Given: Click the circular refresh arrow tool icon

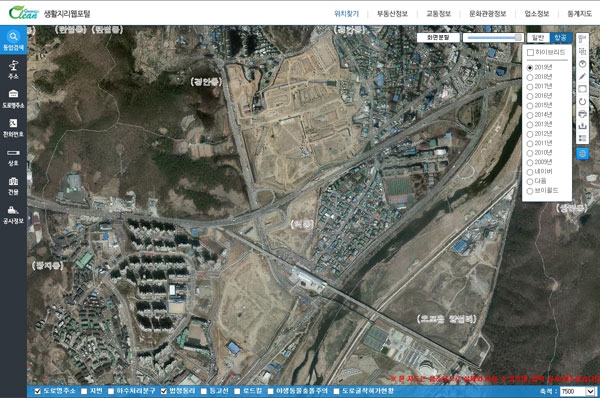Looking at the screenshot, I should [582, 101].
